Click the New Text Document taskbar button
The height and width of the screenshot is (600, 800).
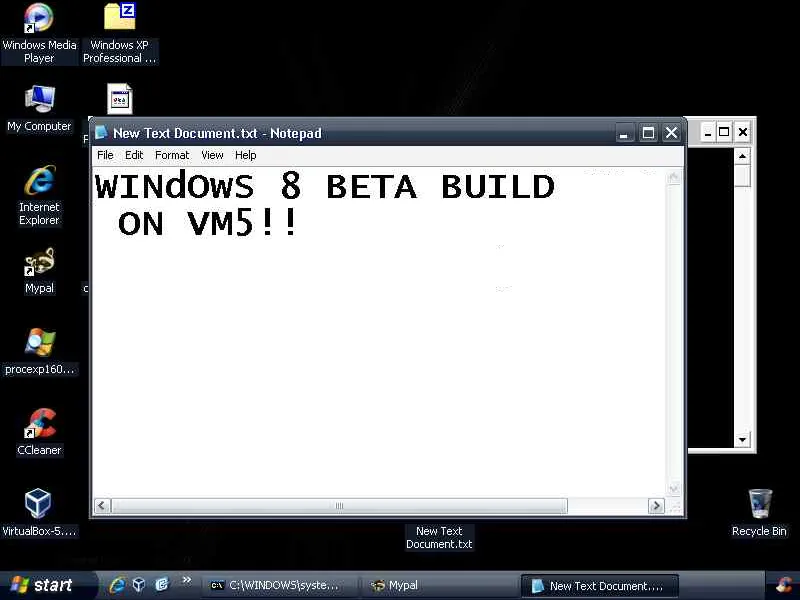click(x=599, y=586)
